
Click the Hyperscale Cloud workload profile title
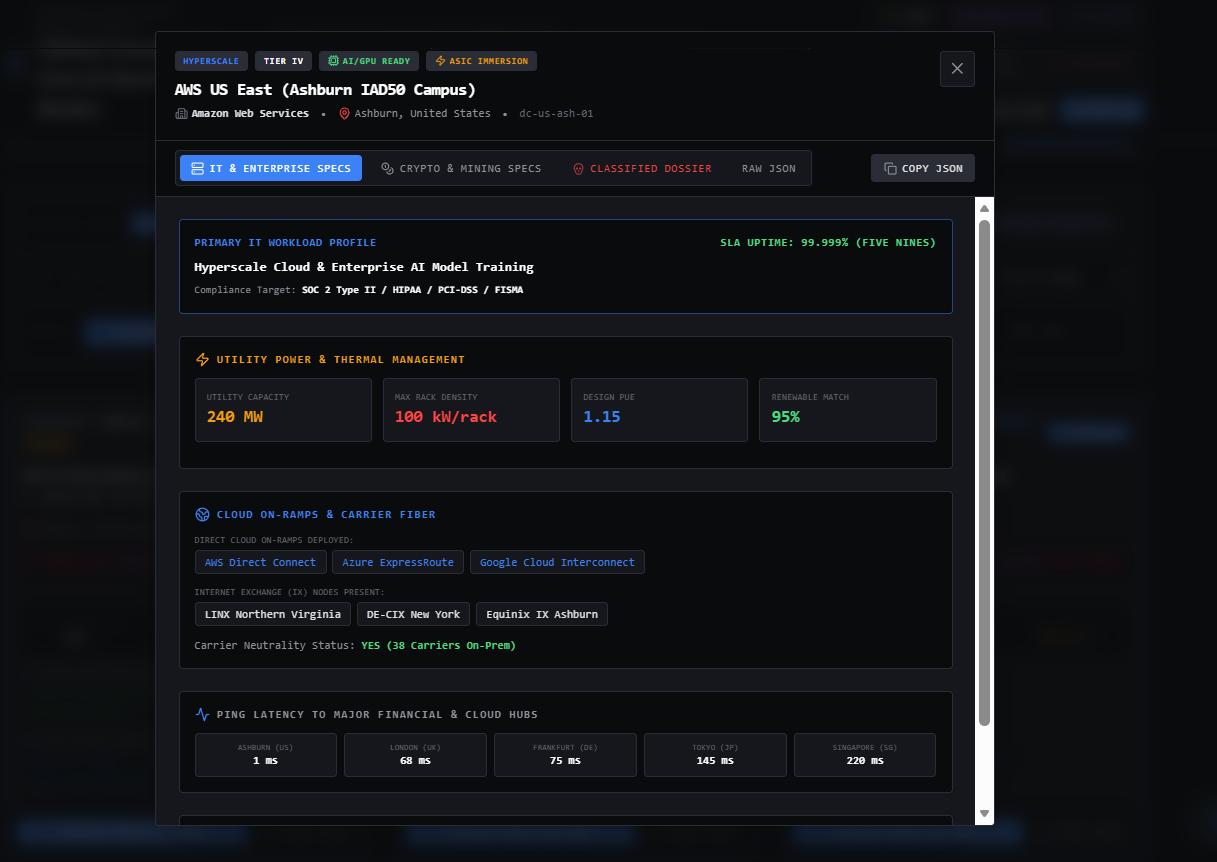[x=364, y=267]
